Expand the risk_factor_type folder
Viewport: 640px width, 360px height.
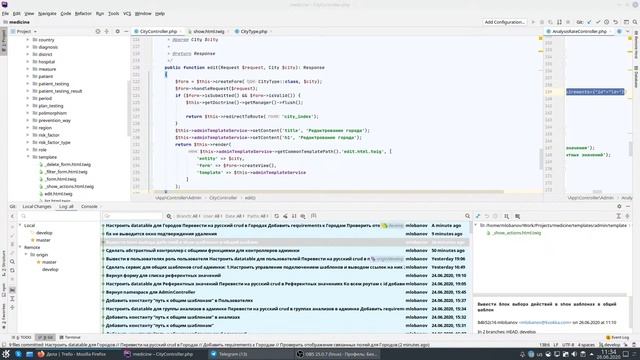point(28,142)
